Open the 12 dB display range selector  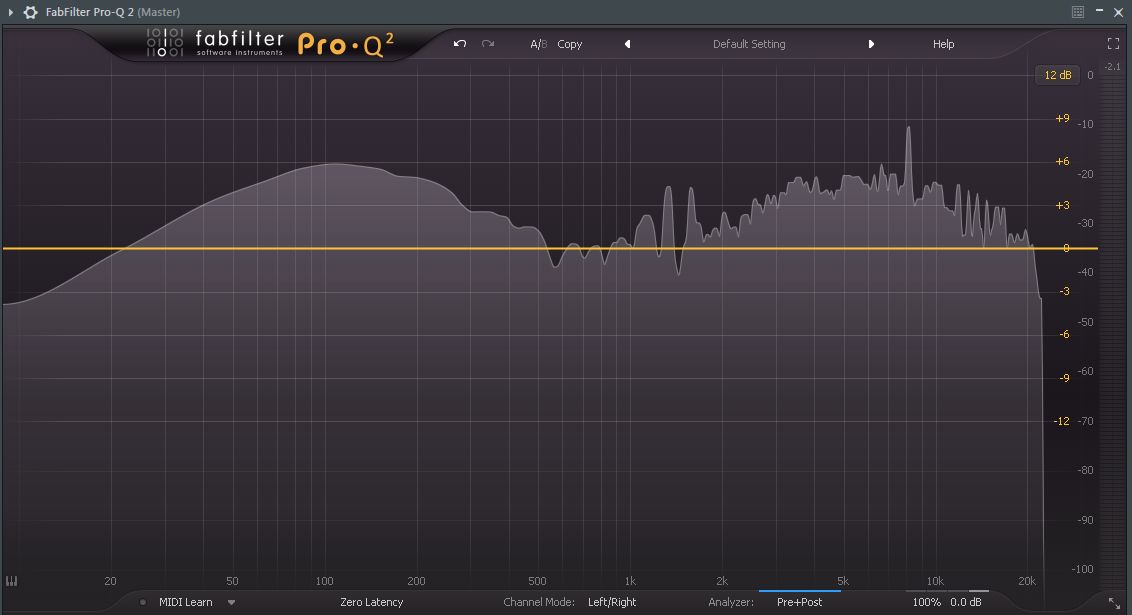tap(1058, 75)
